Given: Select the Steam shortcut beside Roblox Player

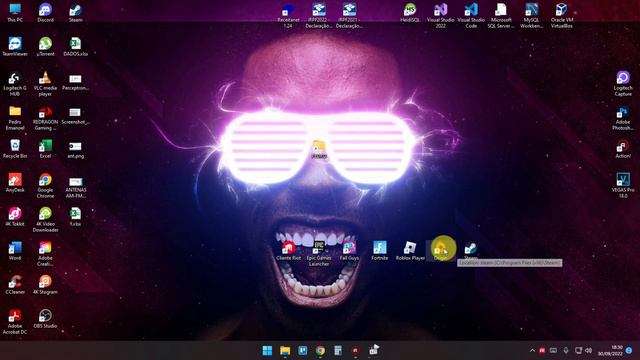Looking at the screenshot, I should [x=471, y=250].
